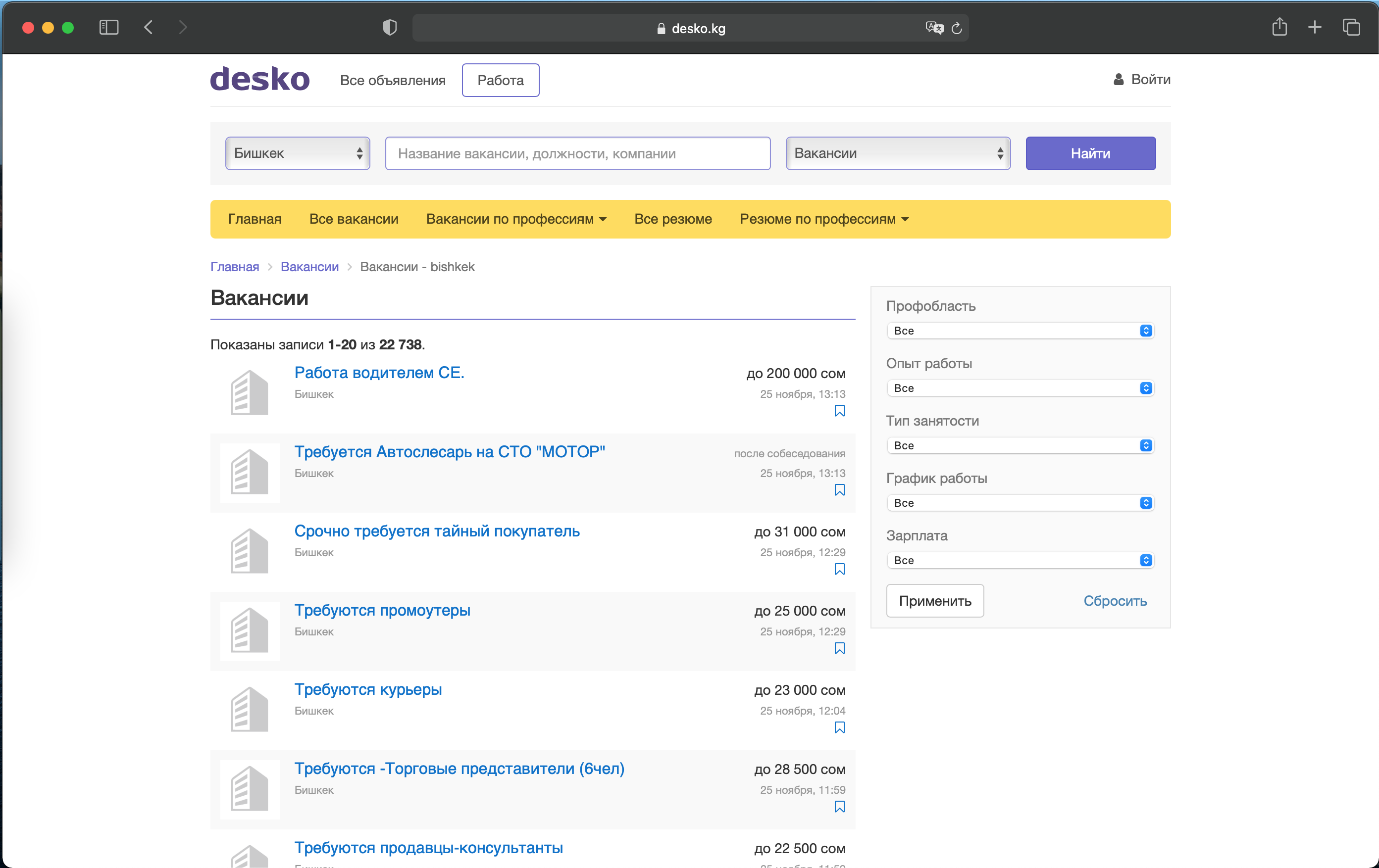This screenshot has height=868, width=1379.
Task: Click the Сбросить filters link
Action: (1115, 601)
